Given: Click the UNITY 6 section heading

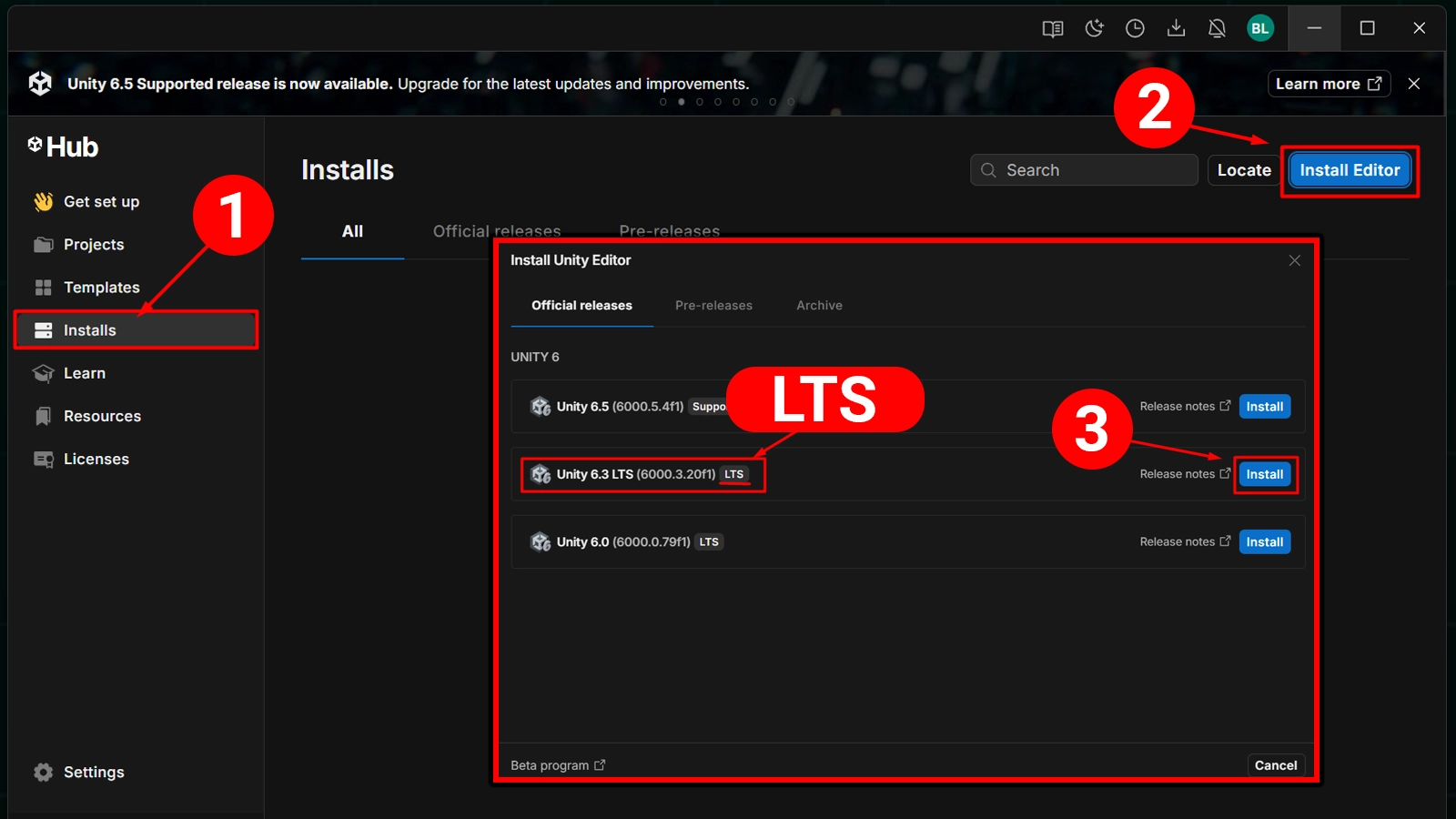Looking at the screenshot, I should pos(535,357).
